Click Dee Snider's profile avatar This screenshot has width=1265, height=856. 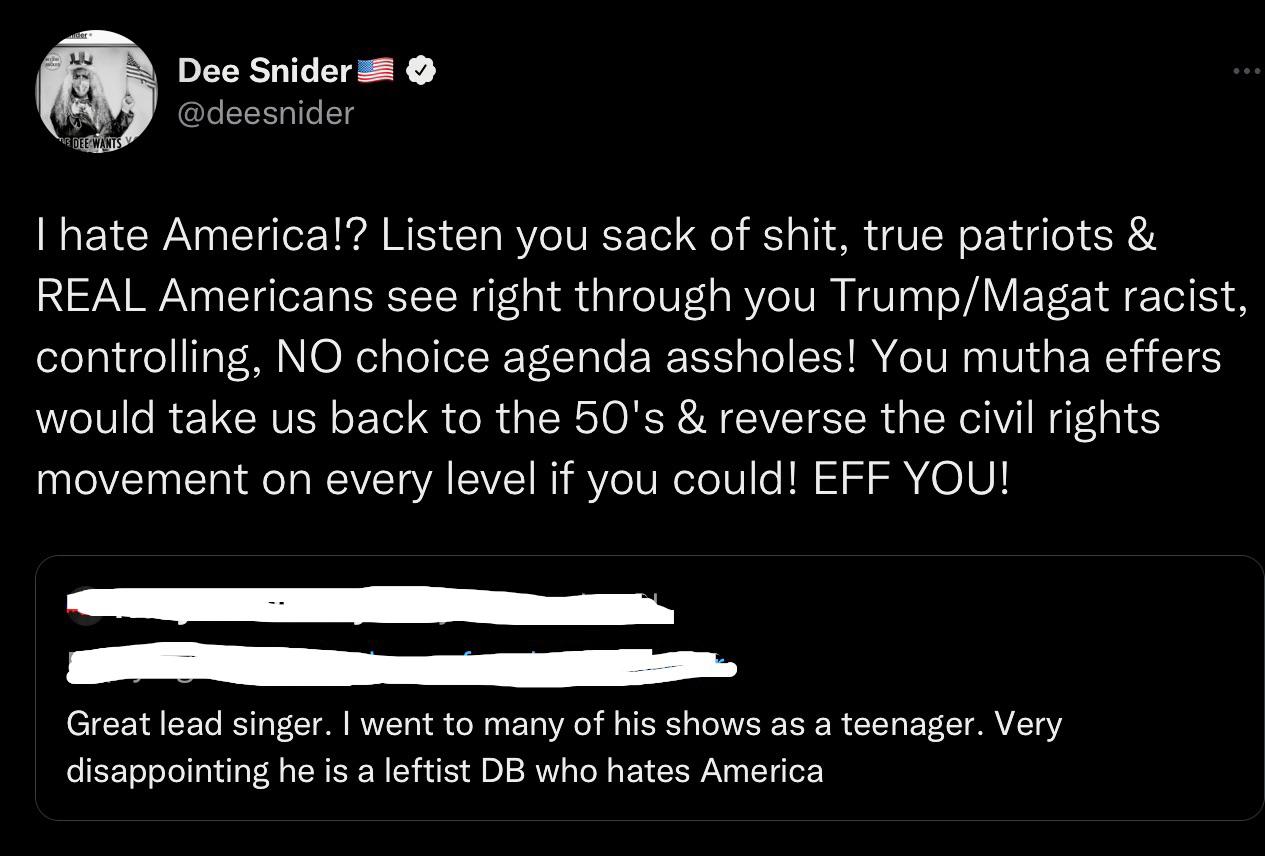[96, 92]
